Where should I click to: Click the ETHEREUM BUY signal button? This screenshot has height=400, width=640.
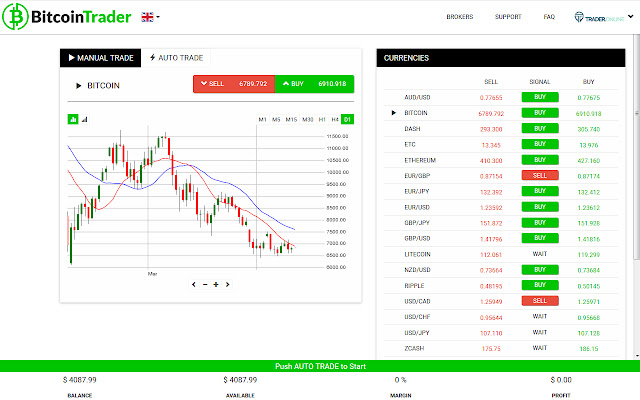pos(540,160)
